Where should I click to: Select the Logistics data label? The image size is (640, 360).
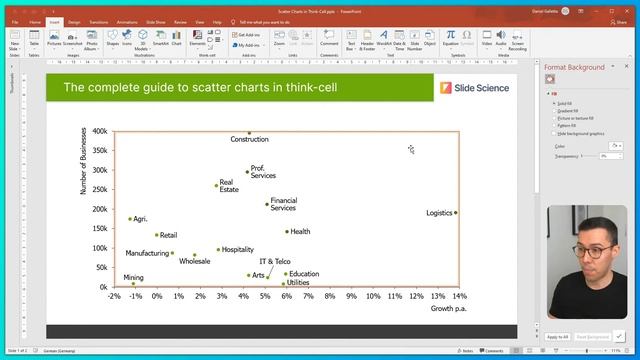tap(439, 213)
